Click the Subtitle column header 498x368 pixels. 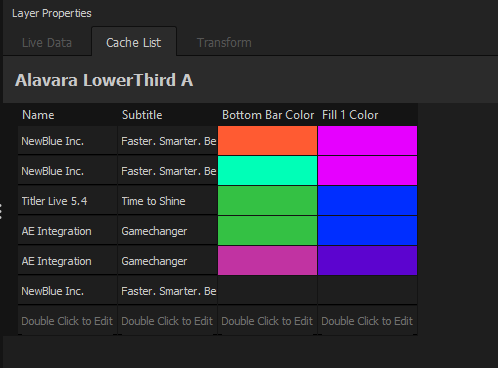[x=168, y=115]
